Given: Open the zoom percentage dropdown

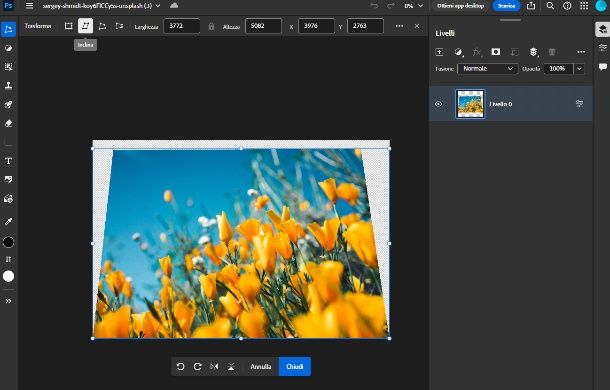Looking at the screenshot, I should (413, 6).
